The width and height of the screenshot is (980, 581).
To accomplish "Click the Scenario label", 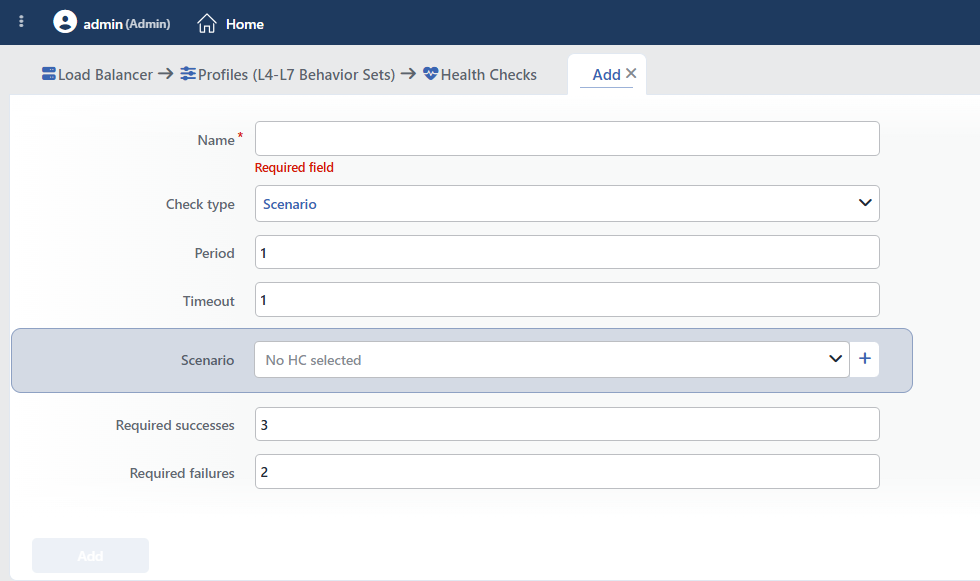I will pyautogui.click(x=208, y=360).
